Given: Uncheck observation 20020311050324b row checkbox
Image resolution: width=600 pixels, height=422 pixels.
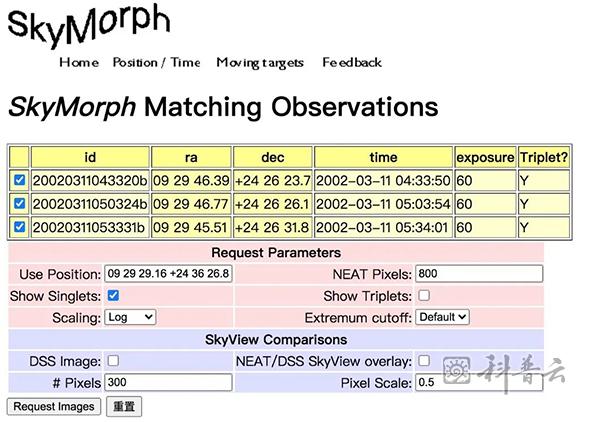Looking at the screenshot, I should [x=20, y=203].
